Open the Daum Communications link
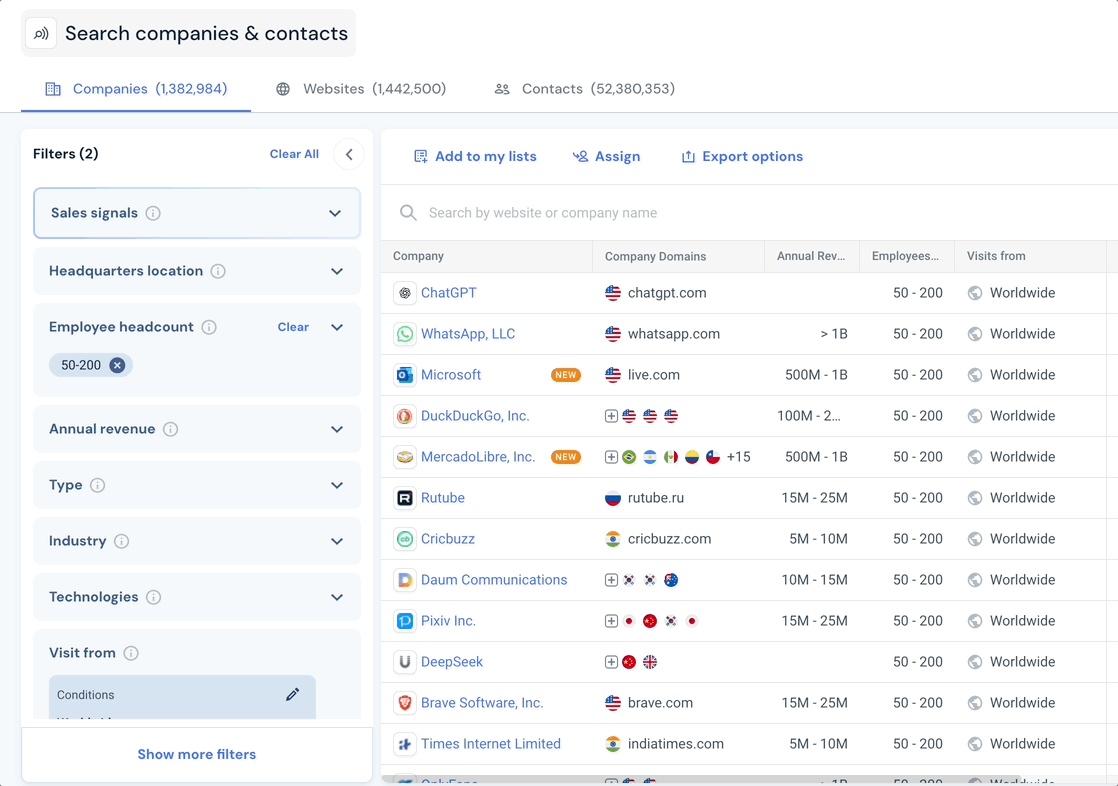The width and height of the screenshot is (1118, 786). 494,580
